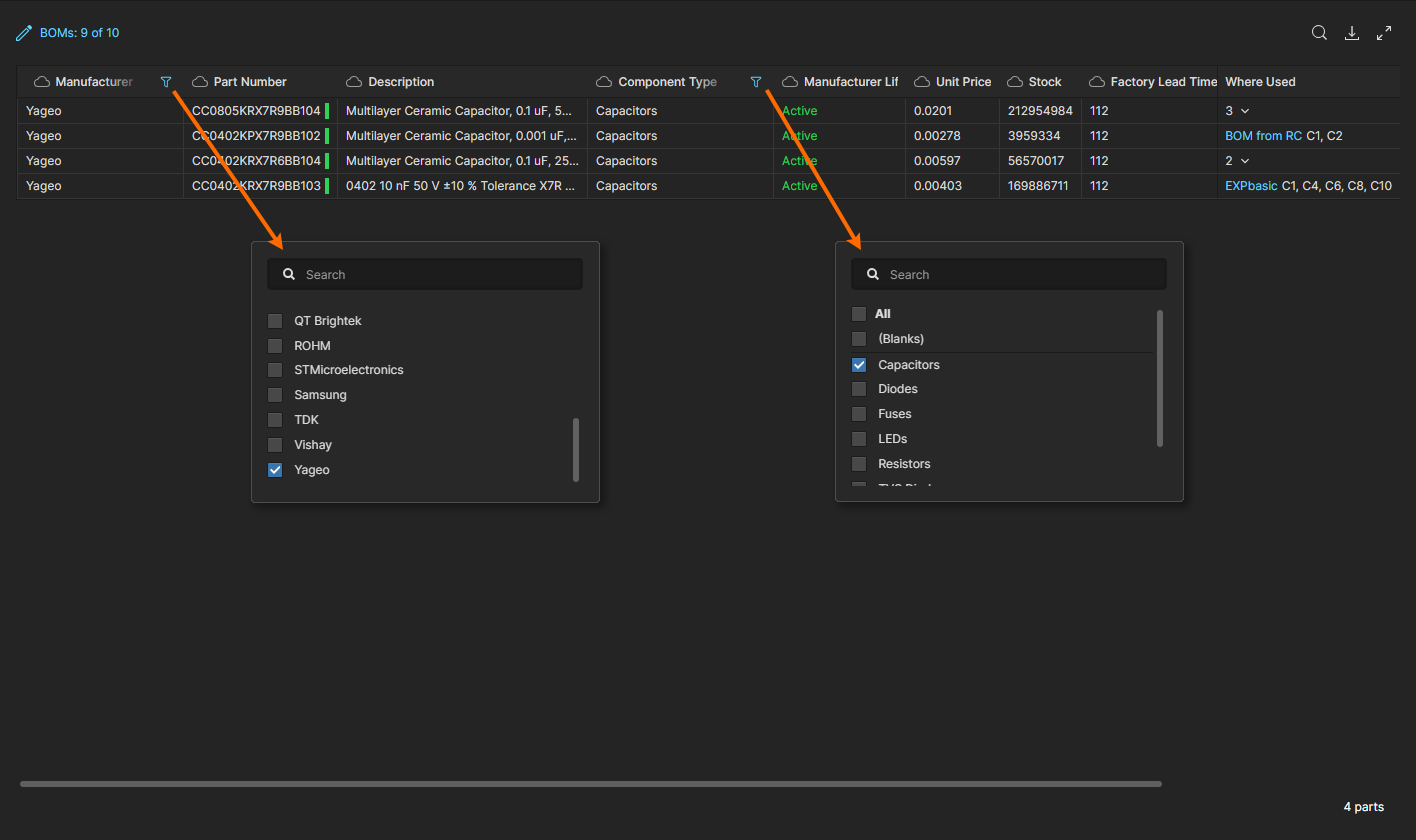Check the QT Brightek manufacturer checkbox

pos(275,321)
